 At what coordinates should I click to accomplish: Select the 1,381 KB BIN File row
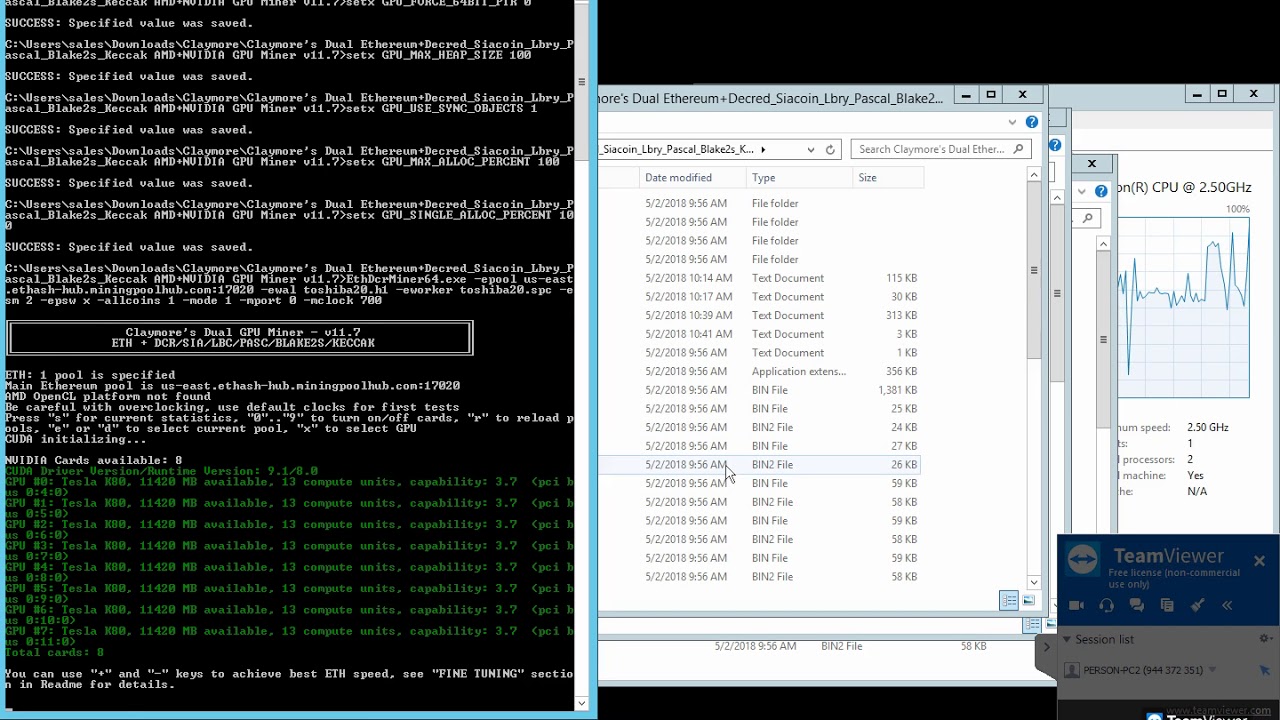[x=760, y=390]
